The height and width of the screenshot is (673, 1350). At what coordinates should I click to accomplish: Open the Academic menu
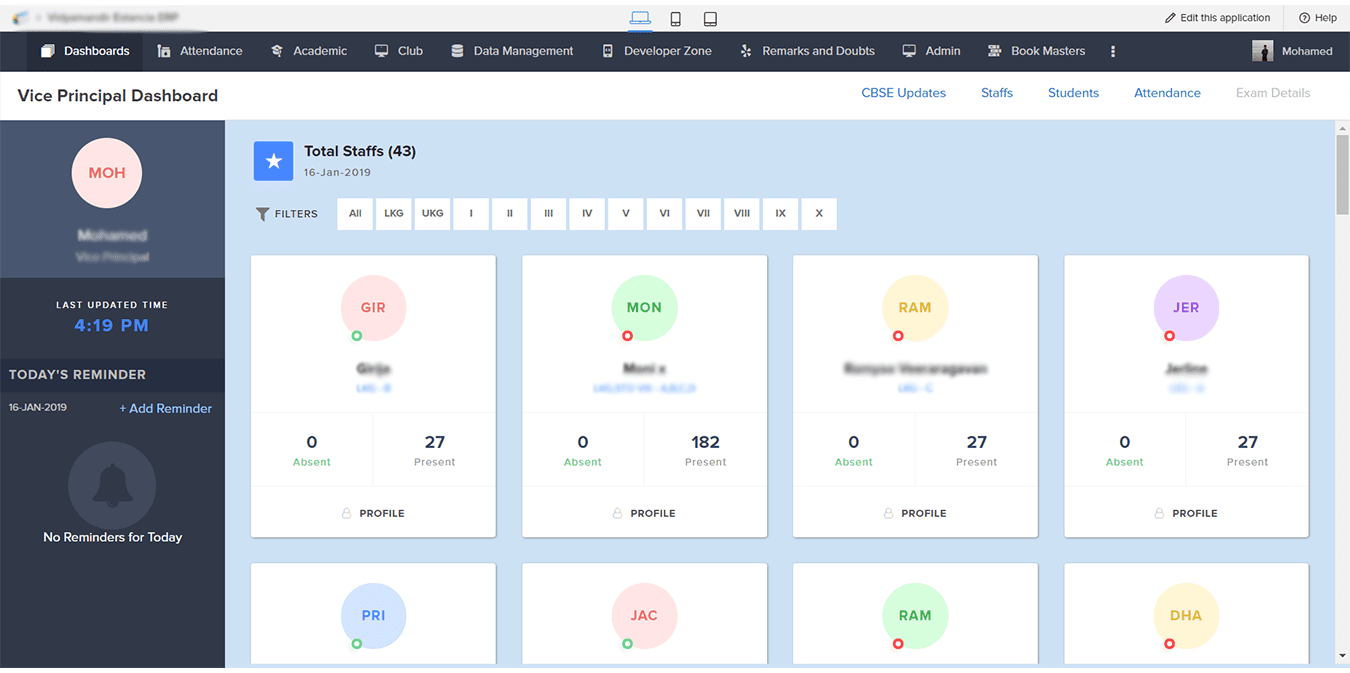[x=309, y=51]
